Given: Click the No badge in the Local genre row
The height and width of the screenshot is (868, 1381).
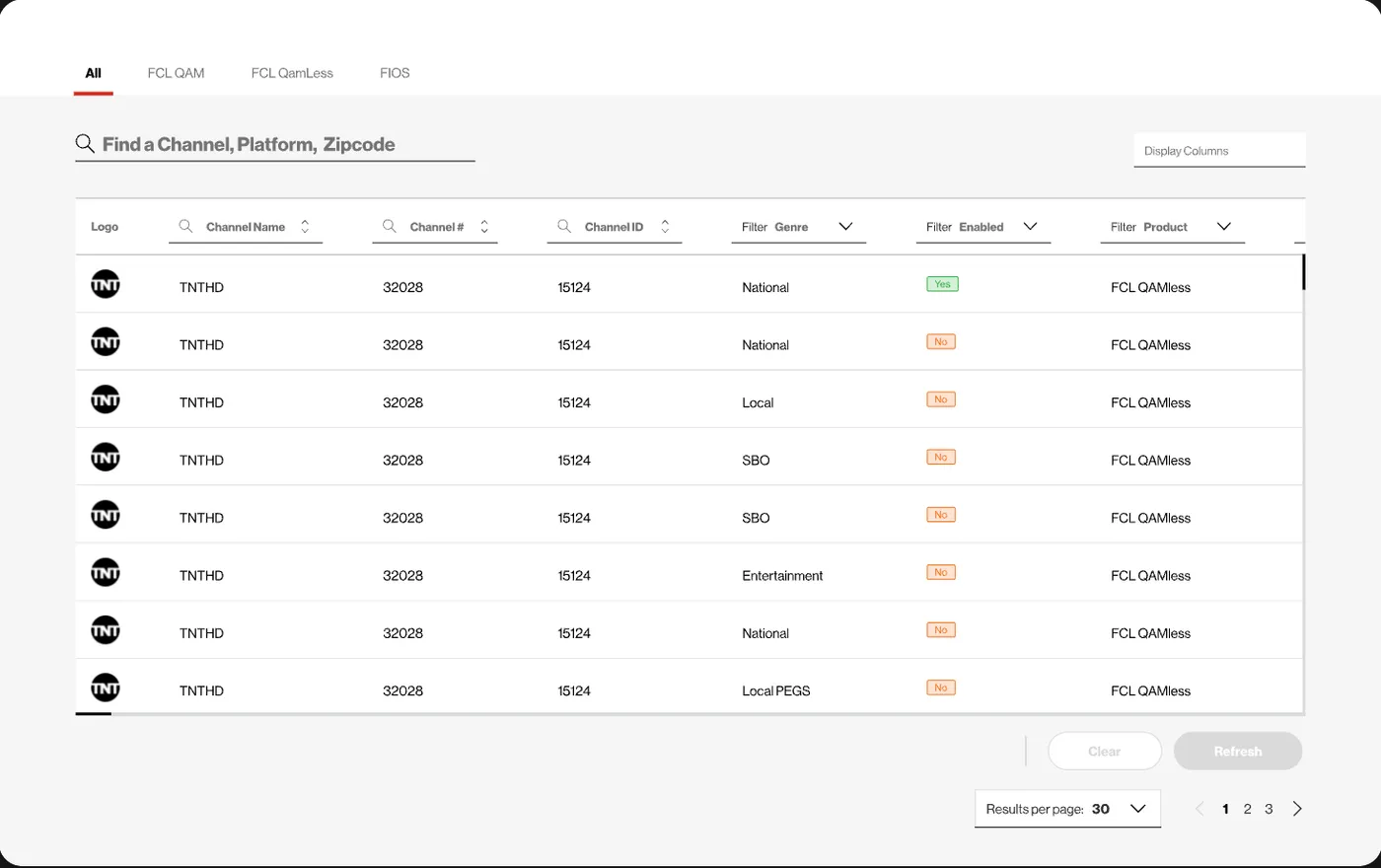Looking at the screenshot, I should pyautogui.click(x=941, y=399).
